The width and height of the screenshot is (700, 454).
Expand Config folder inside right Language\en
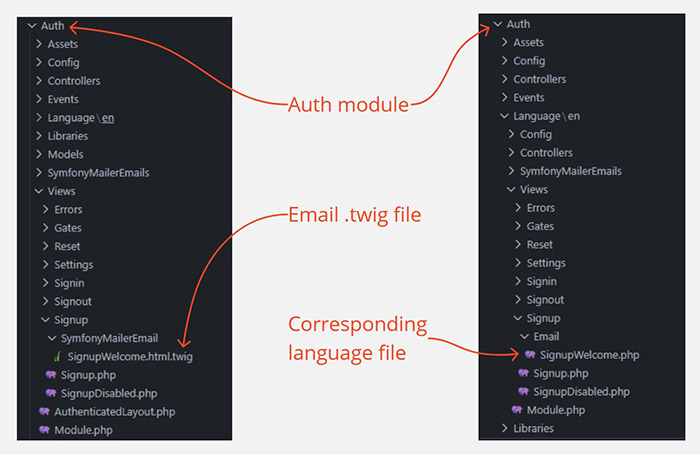click(x=511, y=134)
